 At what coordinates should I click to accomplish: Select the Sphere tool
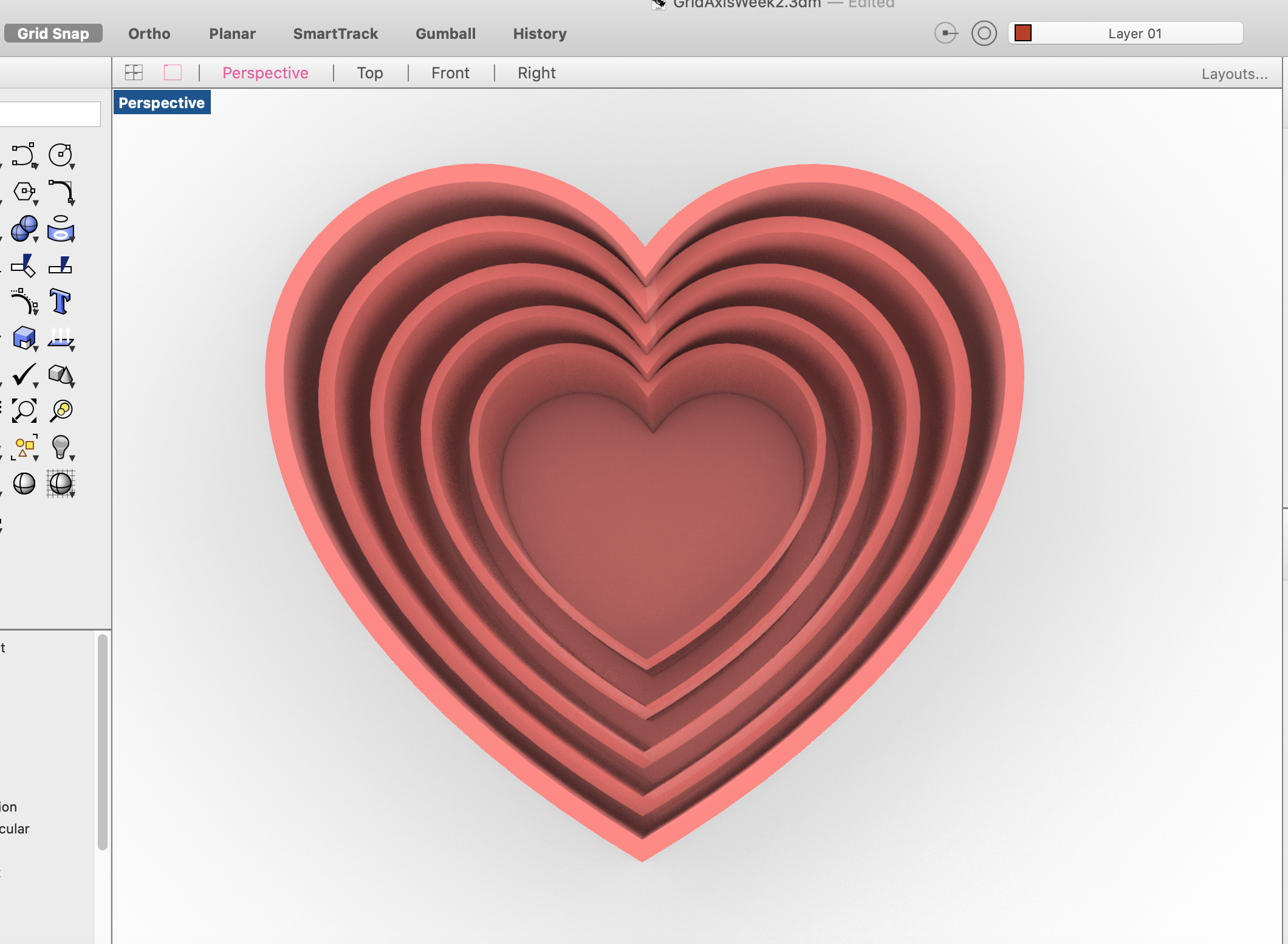(x=22, y=230)
